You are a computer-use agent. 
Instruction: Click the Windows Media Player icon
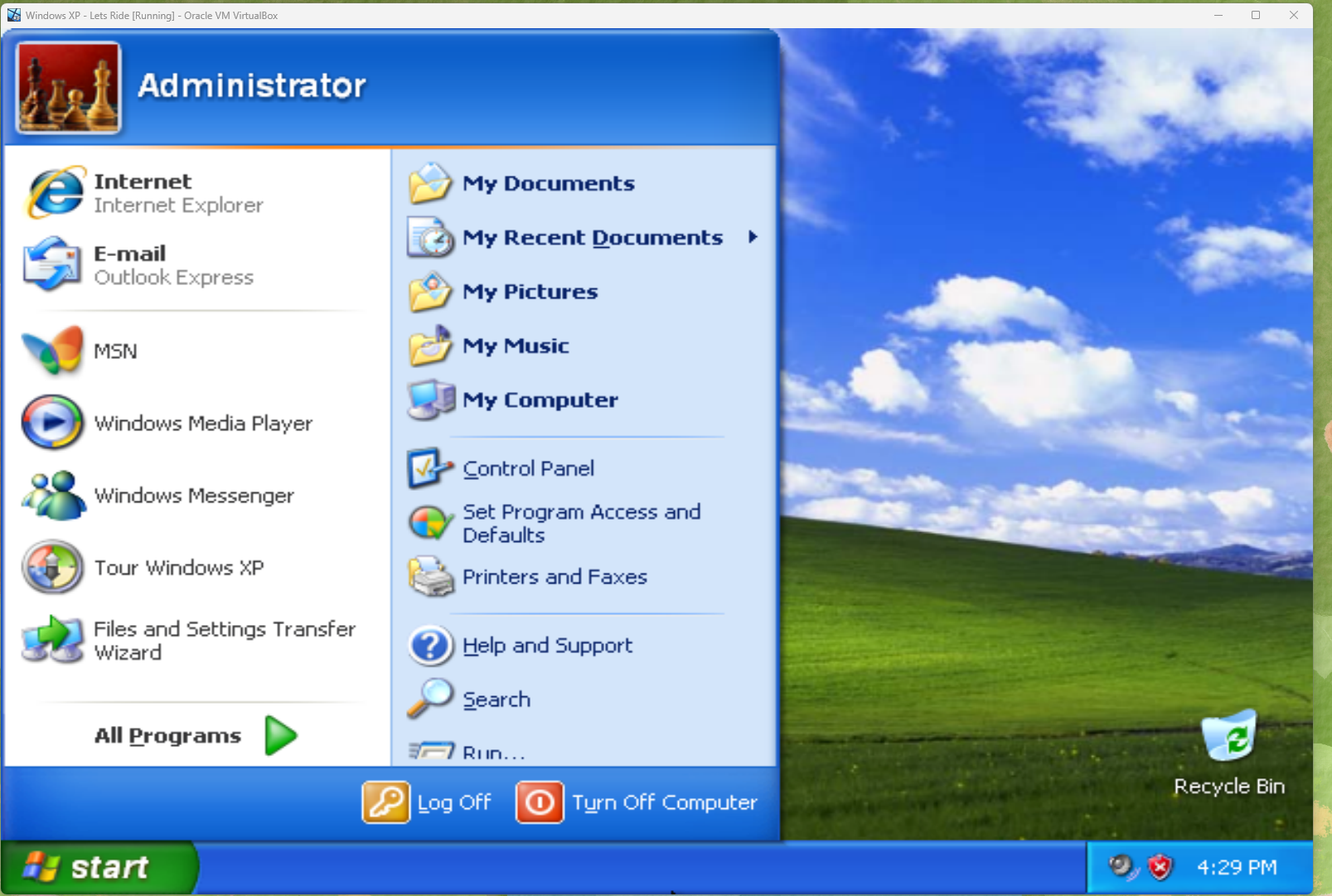pos(53,423)
